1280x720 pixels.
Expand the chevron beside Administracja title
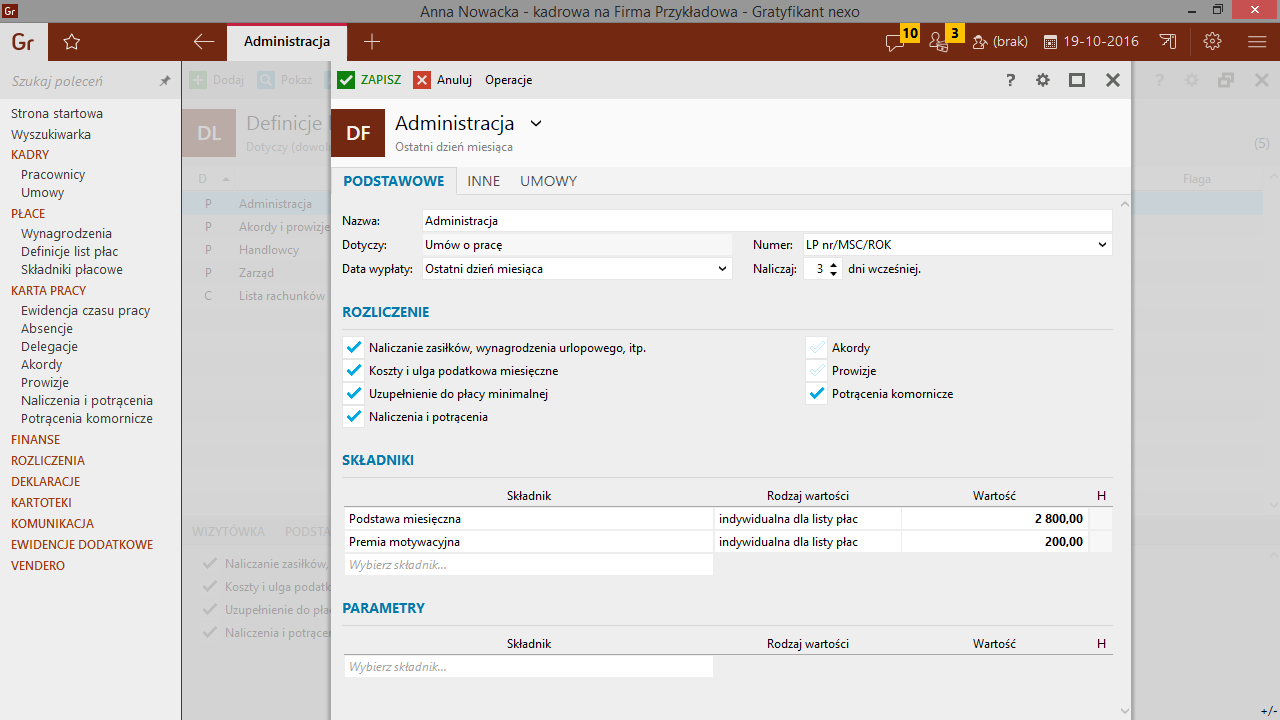(x=536, y=123)
